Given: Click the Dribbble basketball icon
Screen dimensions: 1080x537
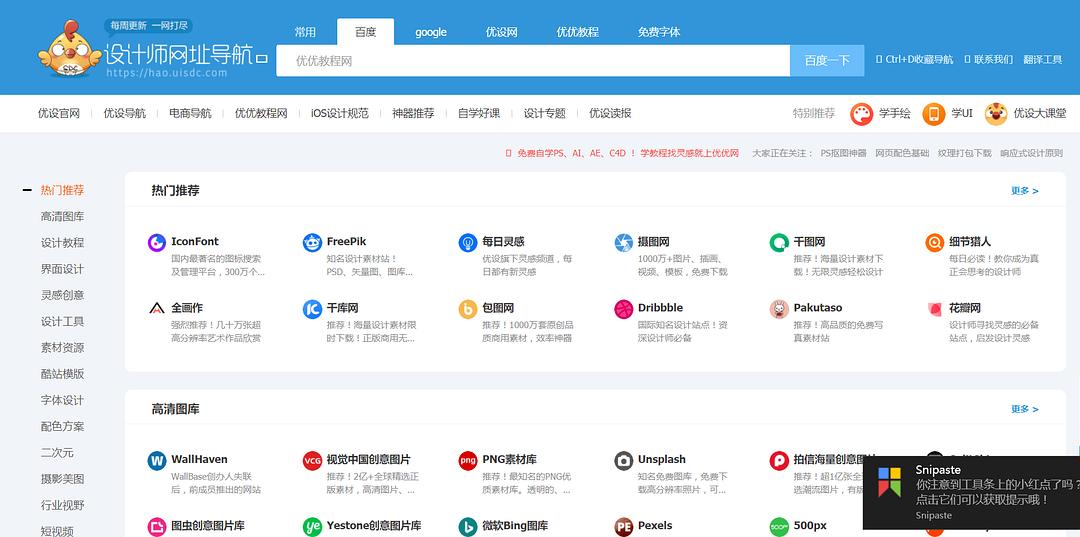Looking at the screenshot, I should [623, 308].
